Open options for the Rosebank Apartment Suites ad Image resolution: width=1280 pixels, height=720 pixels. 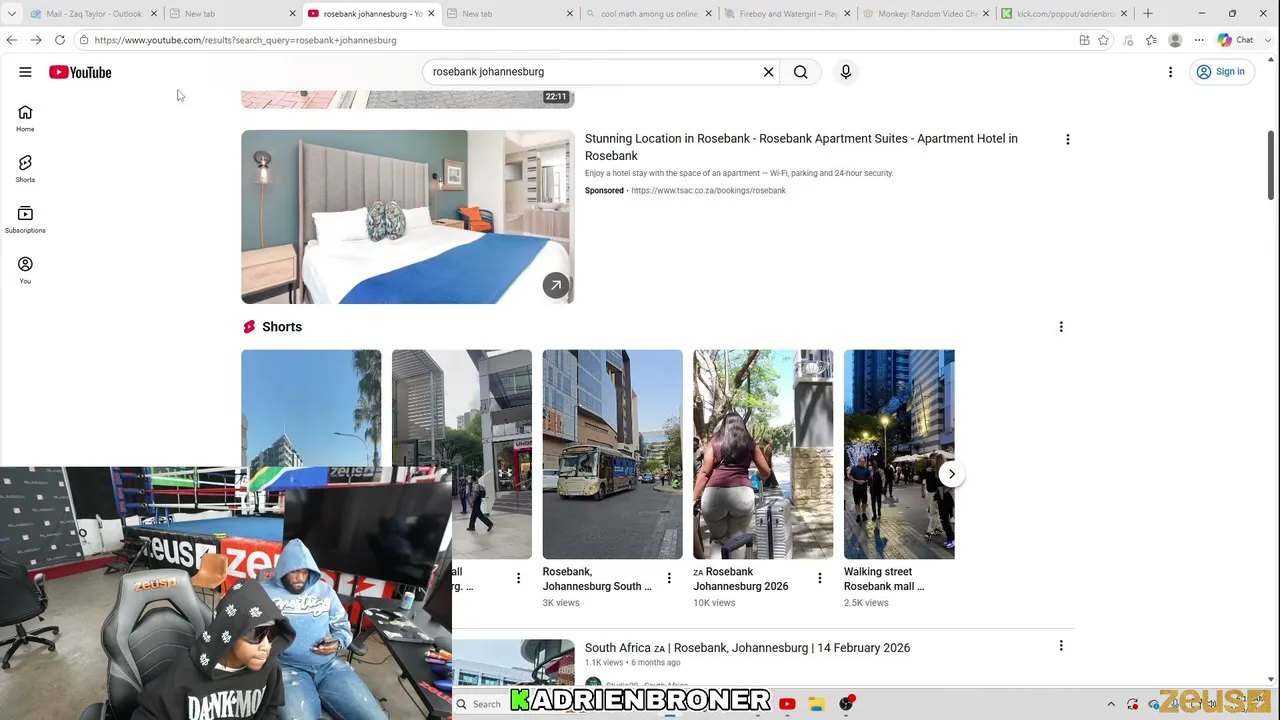[1067, 139]
